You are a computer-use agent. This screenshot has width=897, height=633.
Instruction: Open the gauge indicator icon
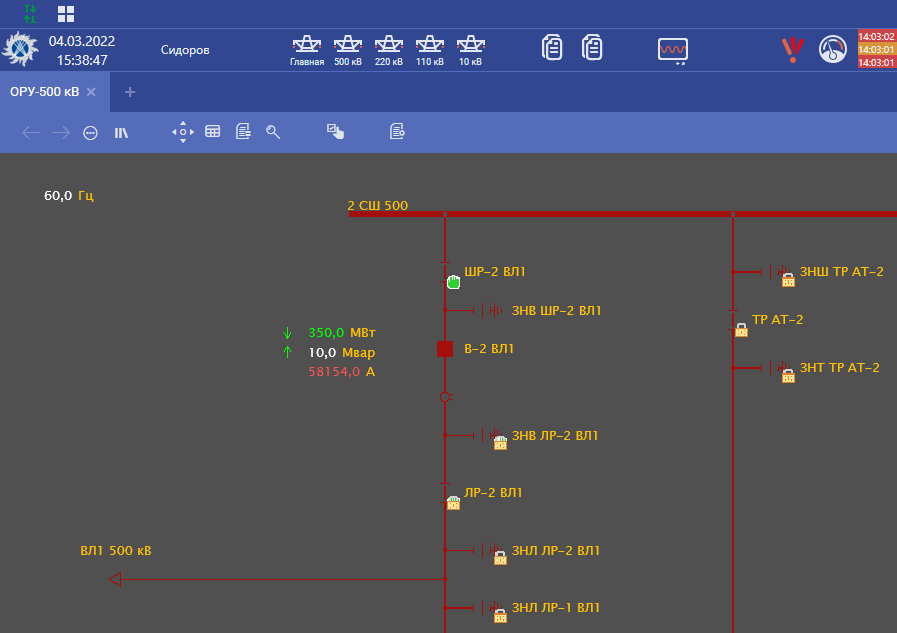[832, 49]
